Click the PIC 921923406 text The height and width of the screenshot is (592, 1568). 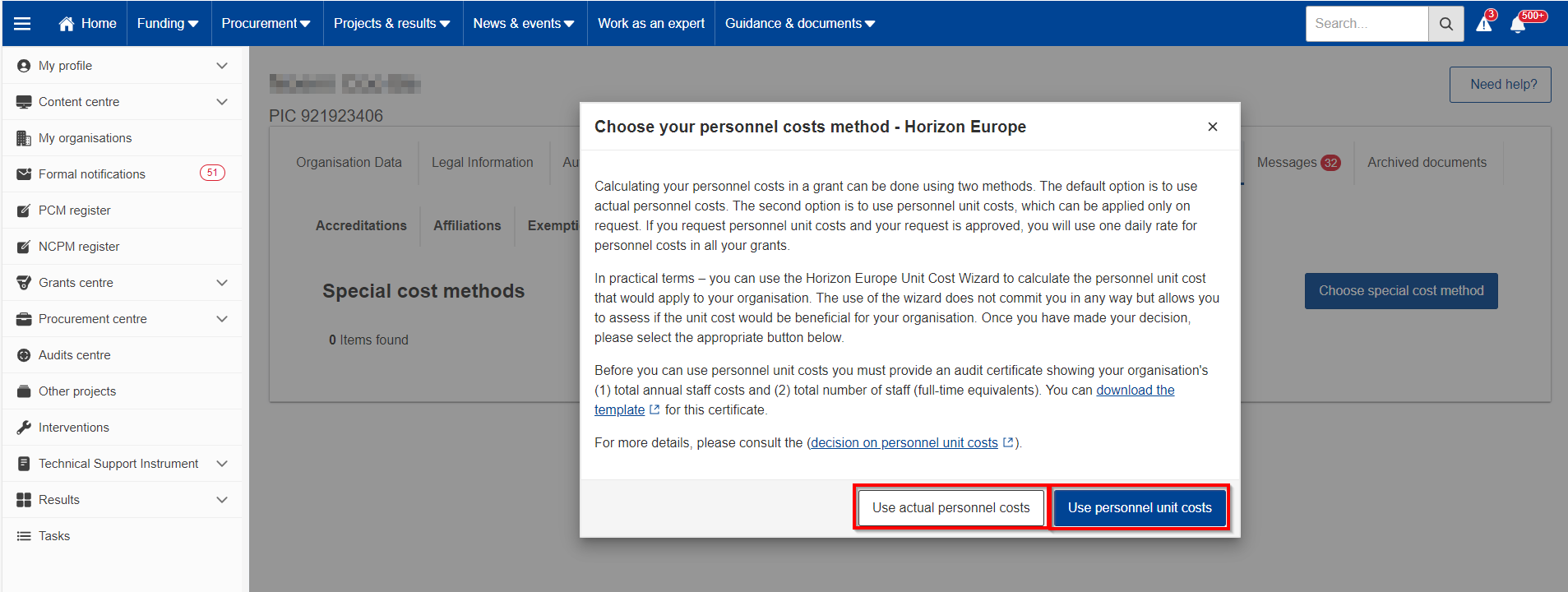326,116
